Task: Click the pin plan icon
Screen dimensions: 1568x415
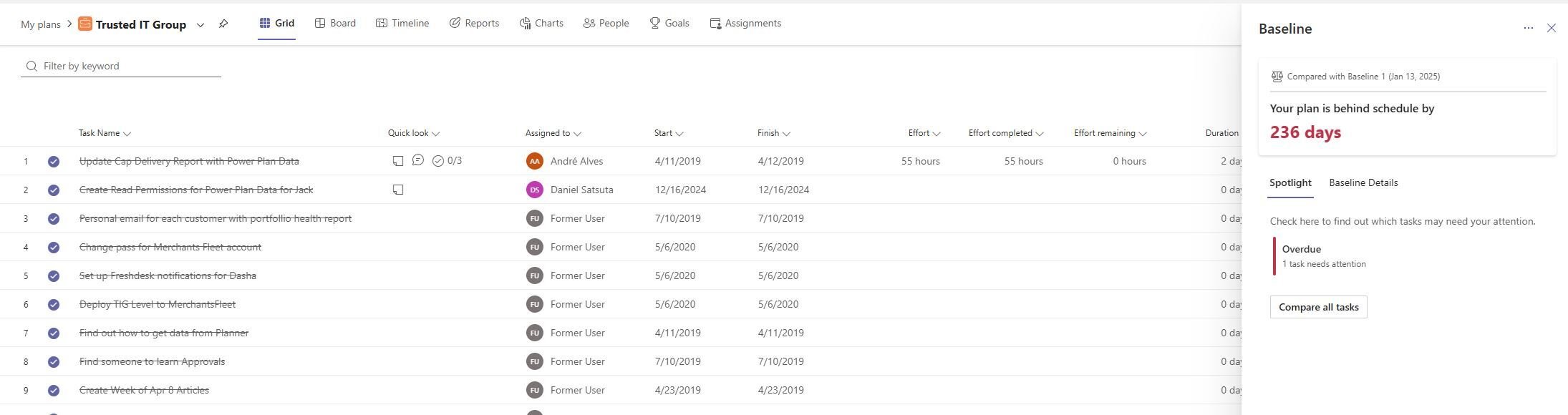Action: [x=223, y=24]
